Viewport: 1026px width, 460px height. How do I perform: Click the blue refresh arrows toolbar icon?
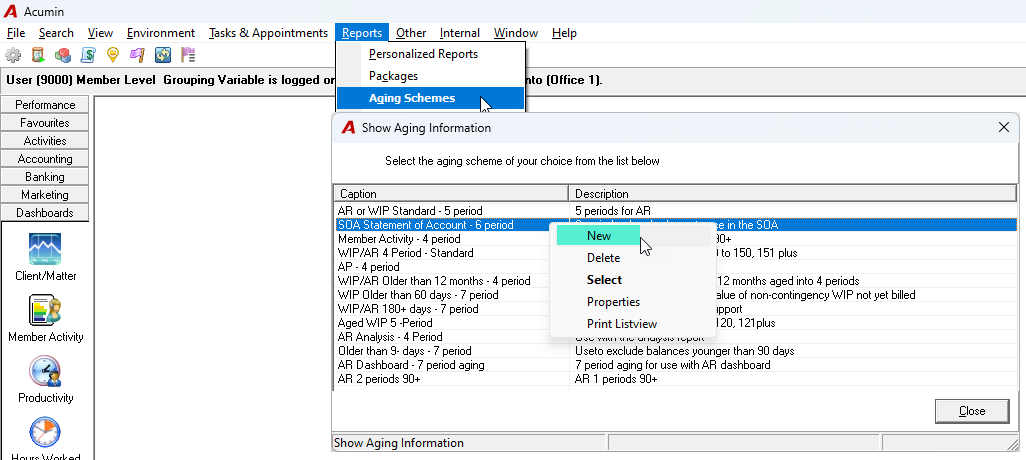tap(163, 55)
